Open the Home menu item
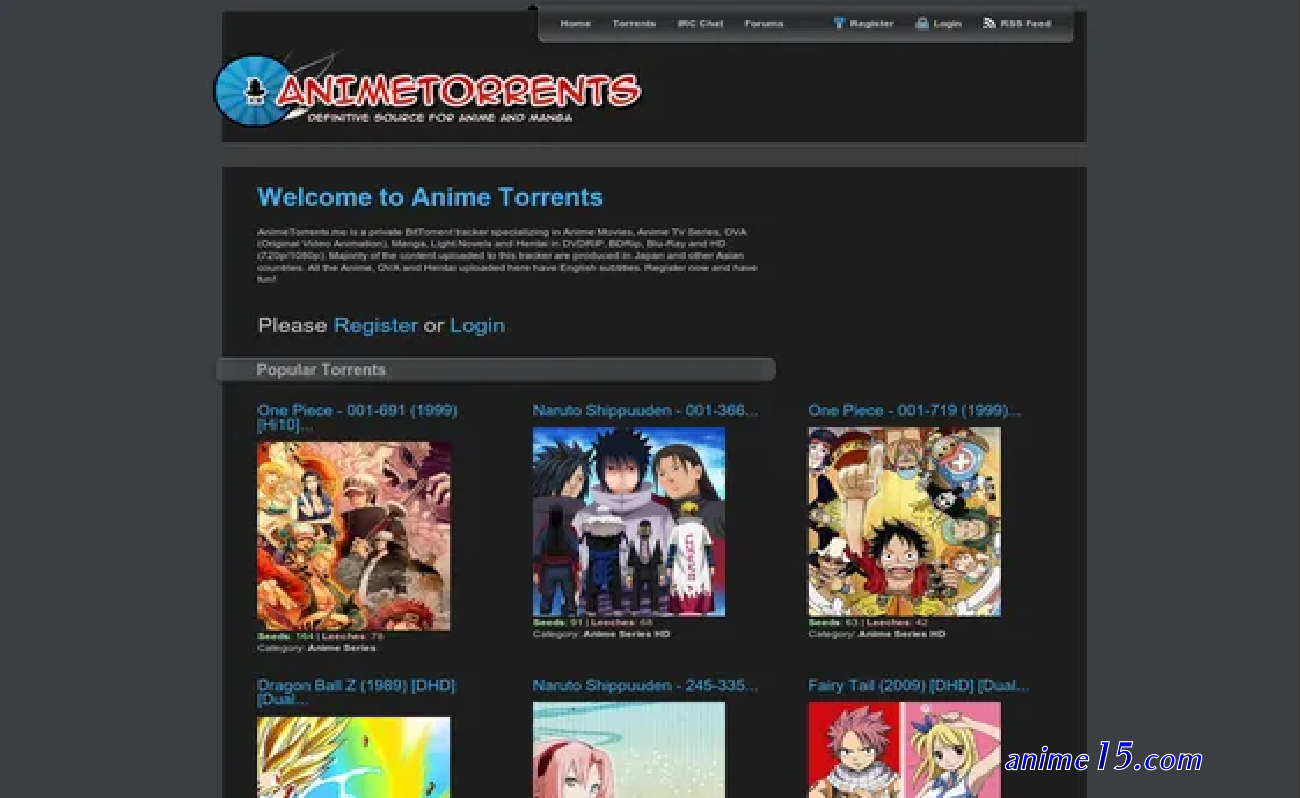Image resolution: width=1302 pixels, height=798 pixels. click(x=575, y=23)
